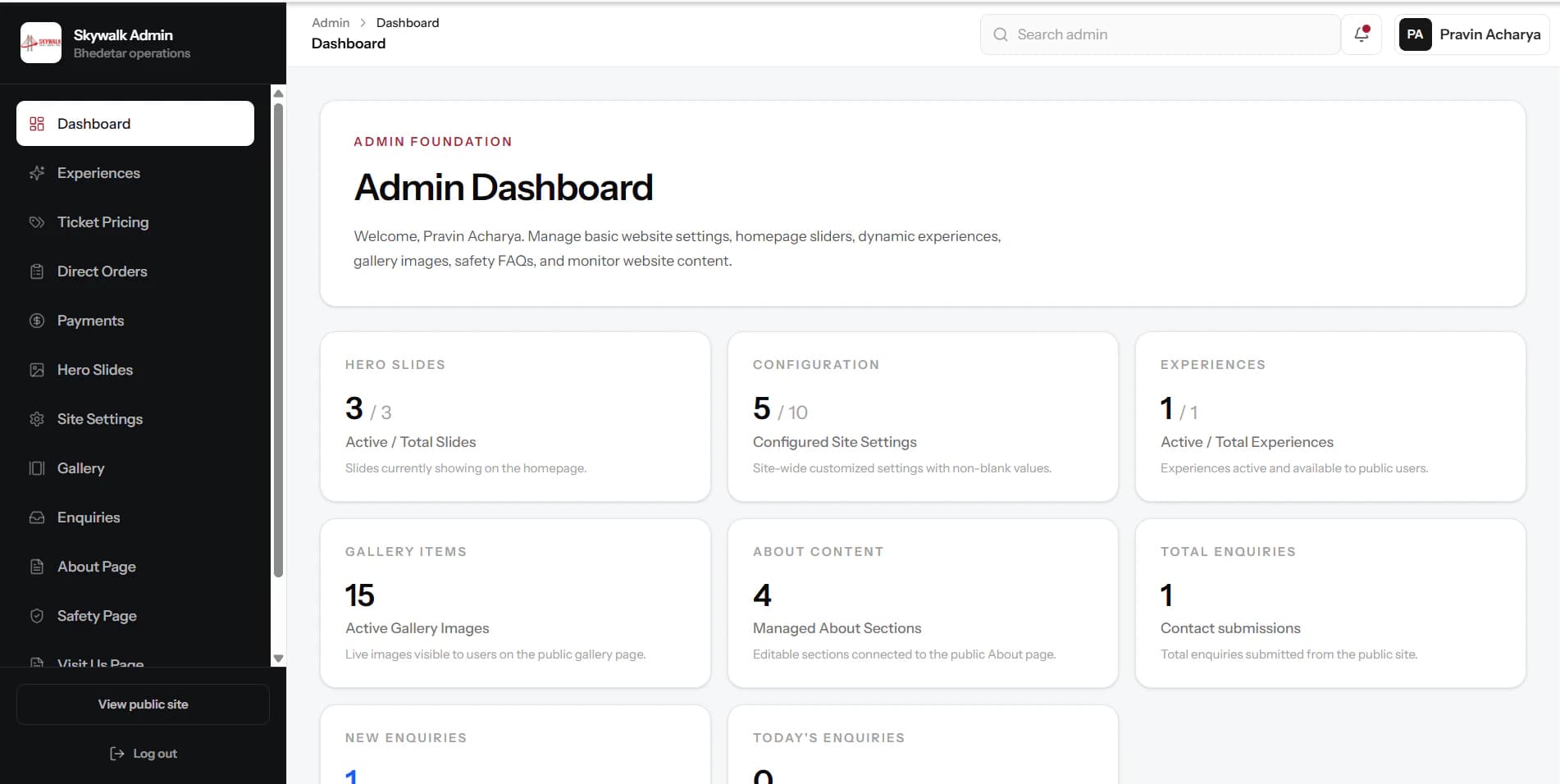Click the Configuration stat card
Screen dimensions: 1560x784
tap(923, 417)
